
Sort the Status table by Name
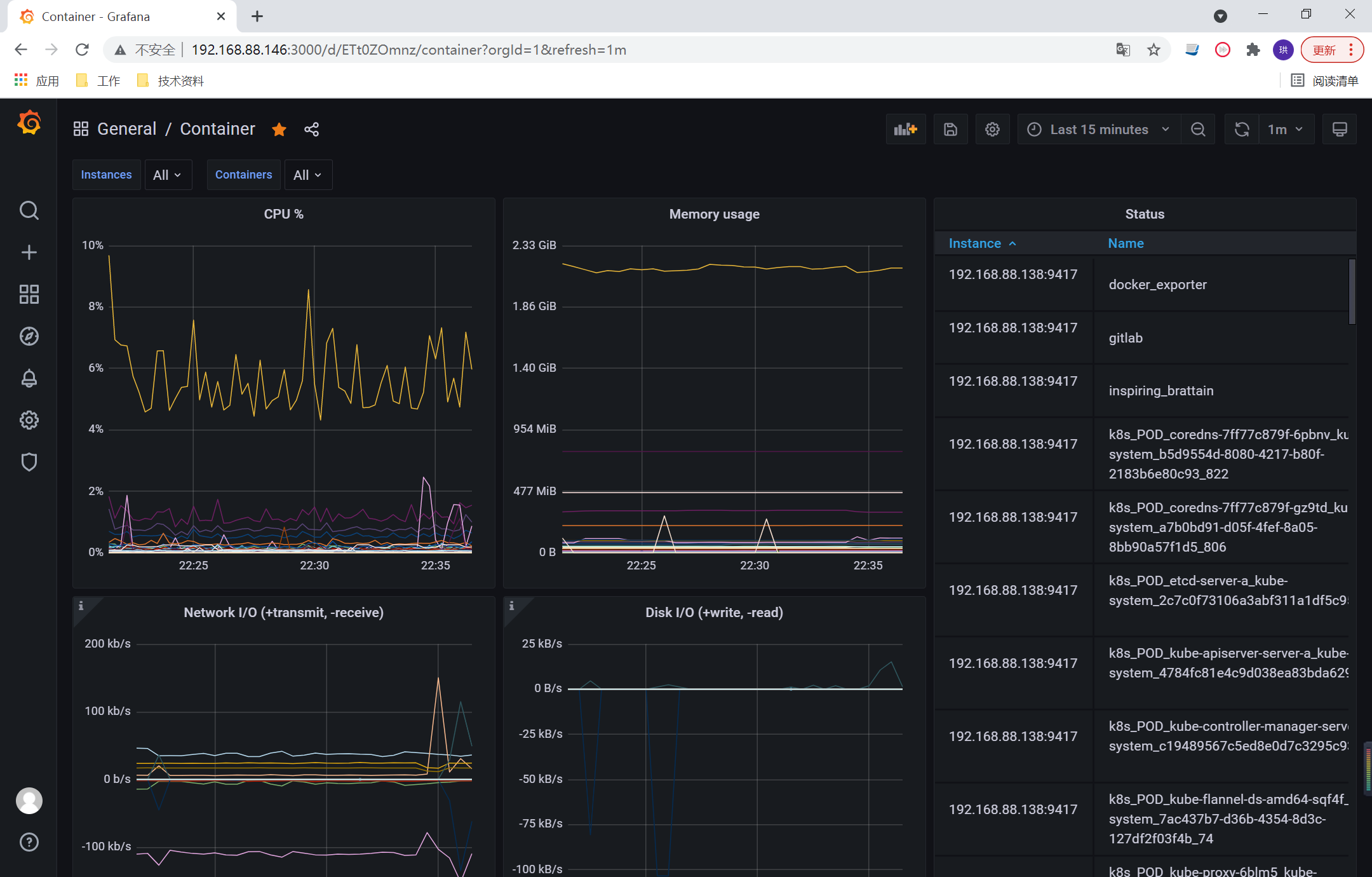(1126, 243)
